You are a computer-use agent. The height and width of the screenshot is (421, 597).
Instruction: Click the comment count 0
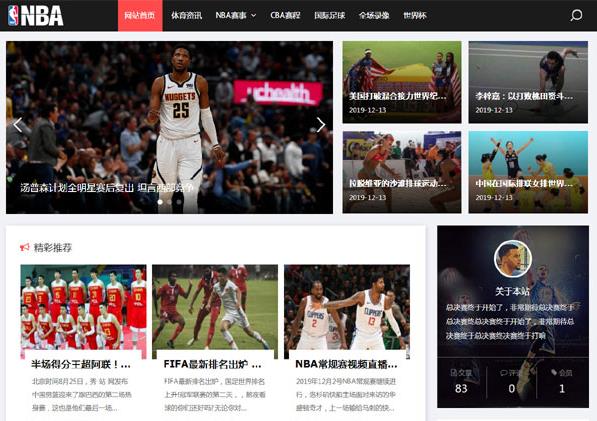512,388
